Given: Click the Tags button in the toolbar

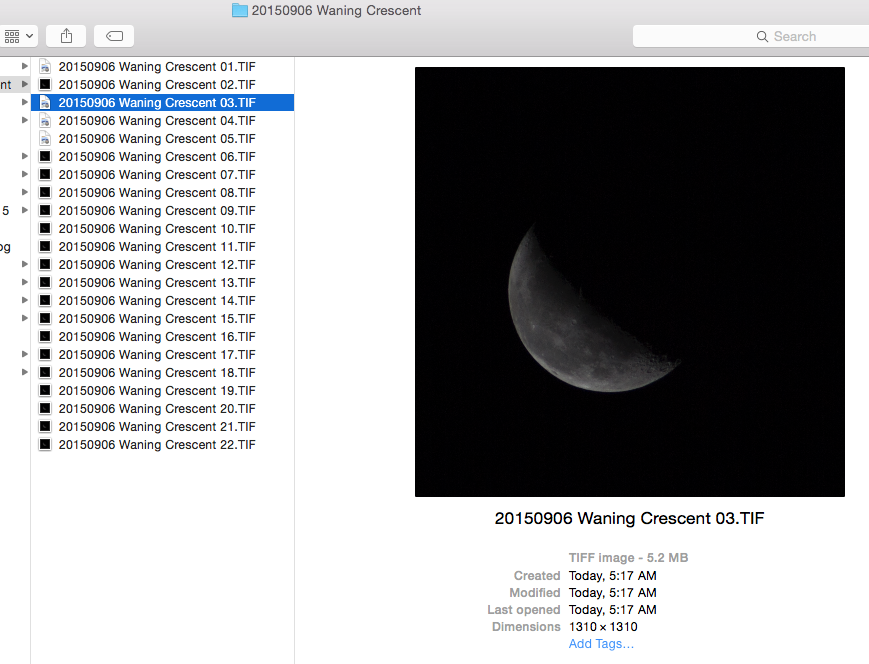Looking at the screenshot, I should pyautogui.click(x=113, y=35).
